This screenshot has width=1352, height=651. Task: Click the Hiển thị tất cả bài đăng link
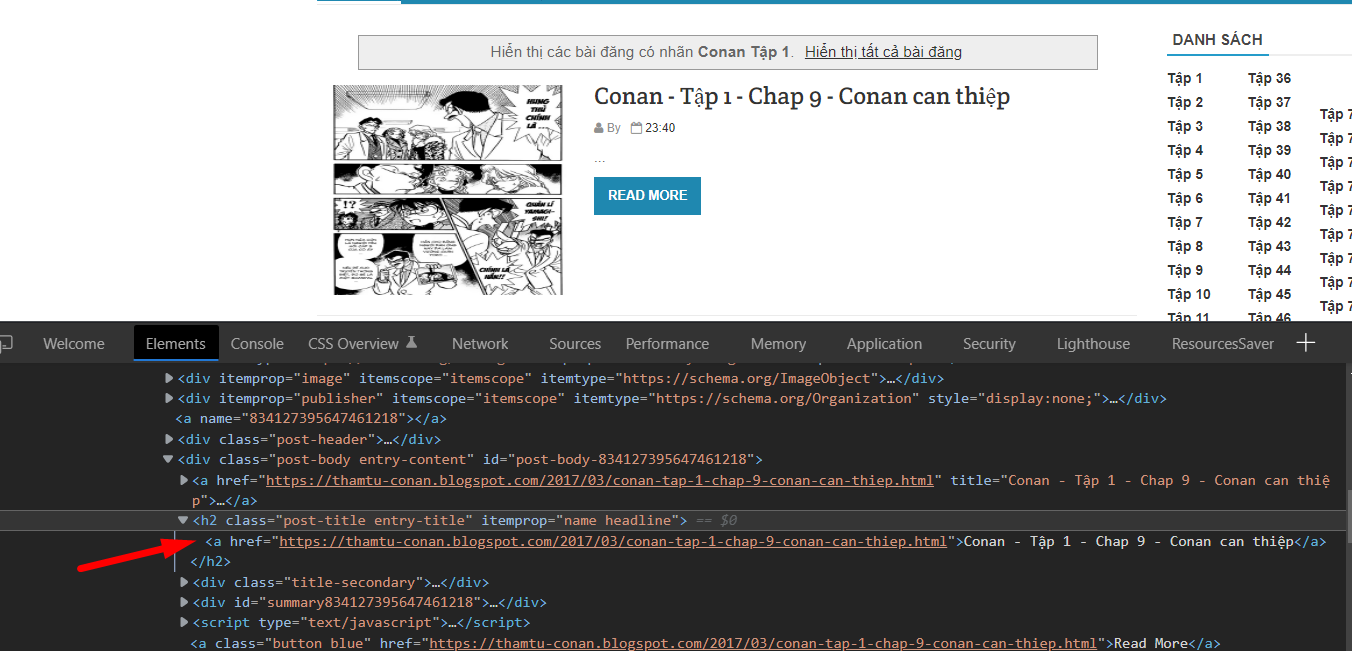coord(883,52)
